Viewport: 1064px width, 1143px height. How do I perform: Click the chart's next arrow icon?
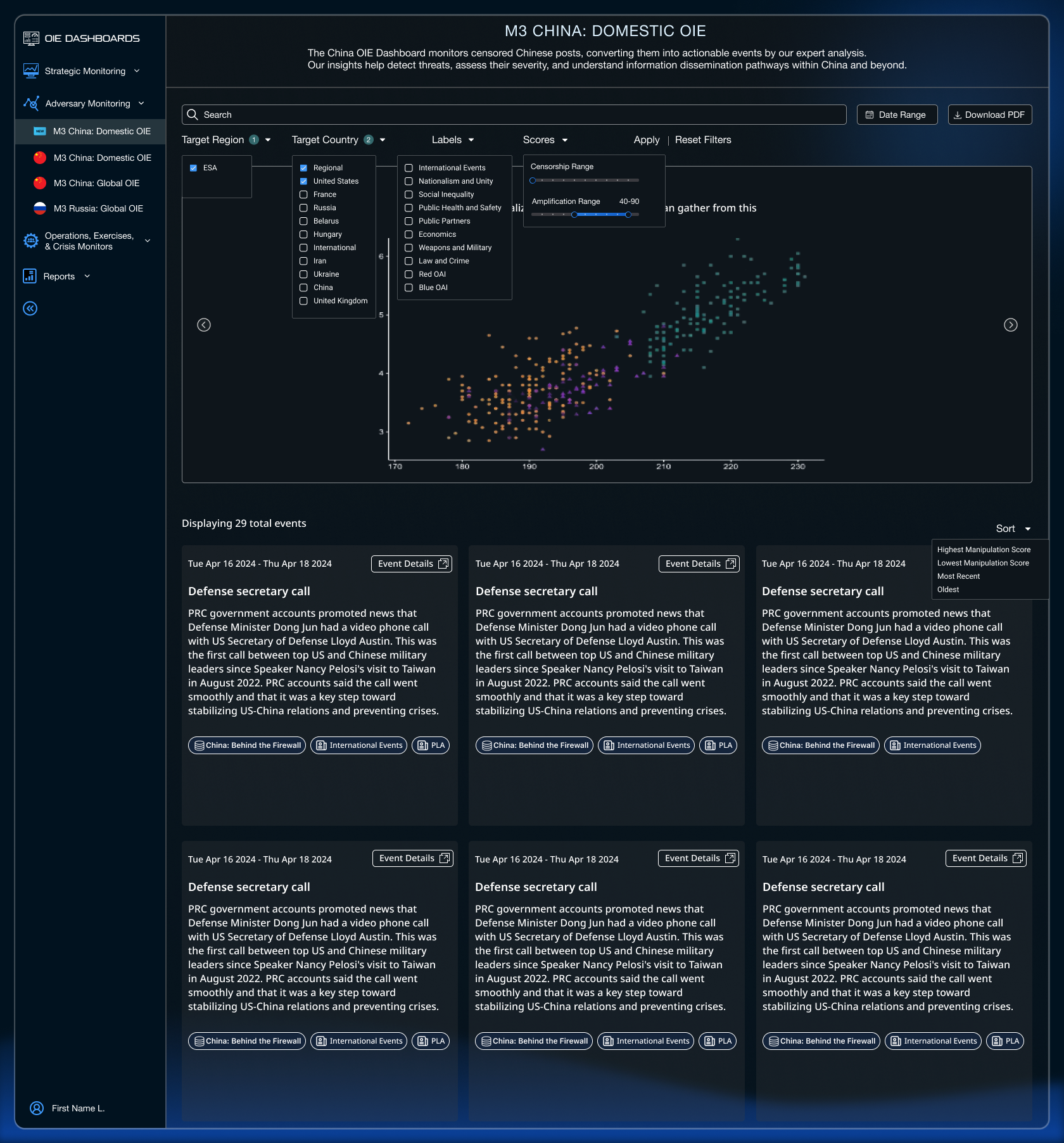1011,325
